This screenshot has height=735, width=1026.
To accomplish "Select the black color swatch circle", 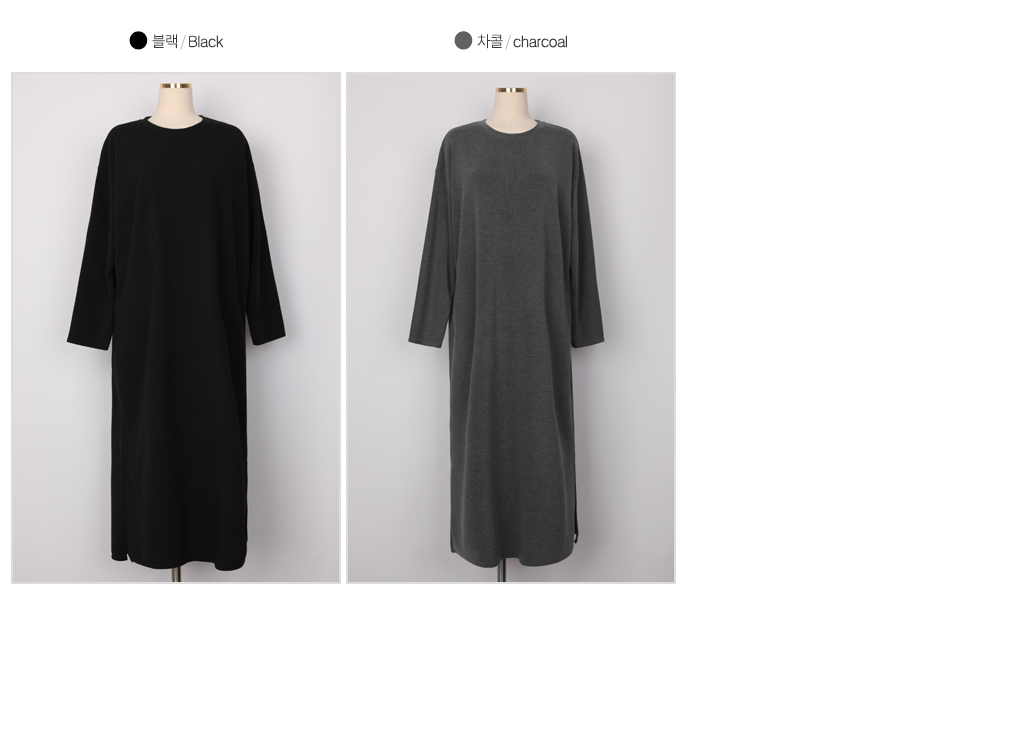I will [138, 41].
